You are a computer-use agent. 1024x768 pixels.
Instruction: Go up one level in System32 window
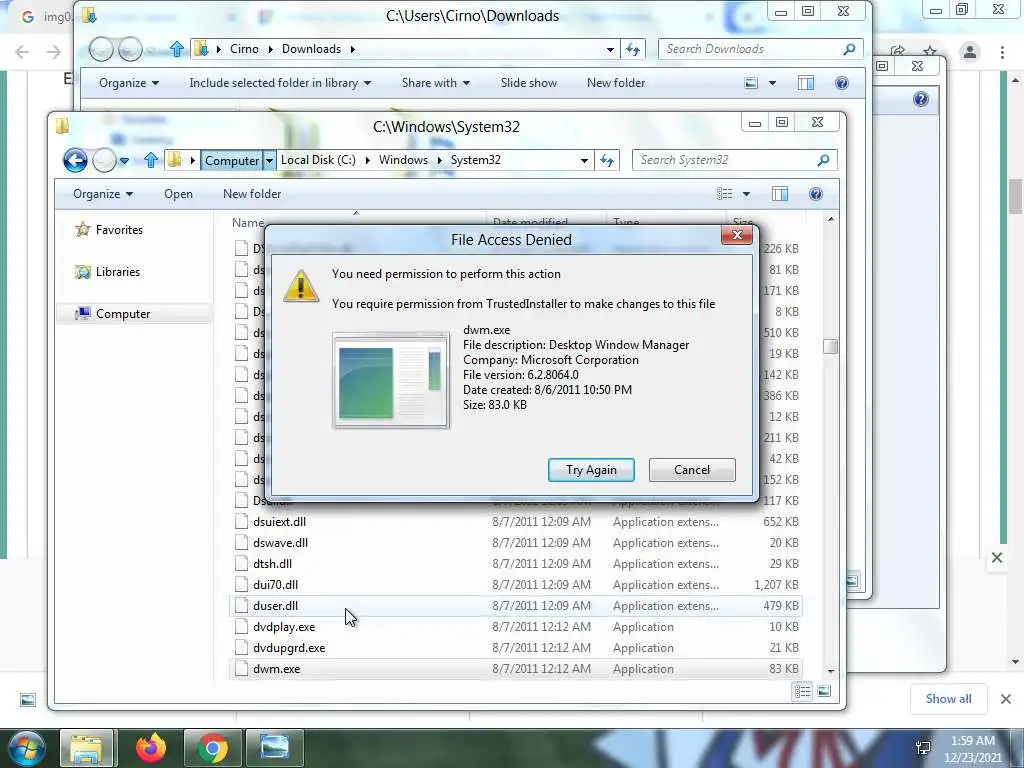[151, 160]
